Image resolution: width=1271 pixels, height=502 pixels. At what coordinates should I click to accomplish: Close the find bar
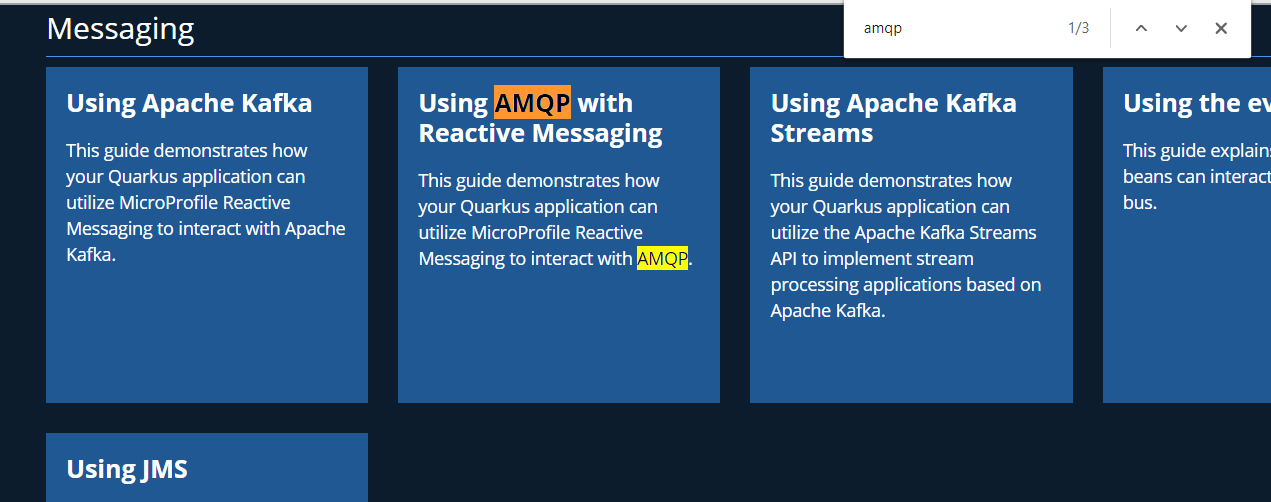pyautogui.click(x=1221, y=28)
